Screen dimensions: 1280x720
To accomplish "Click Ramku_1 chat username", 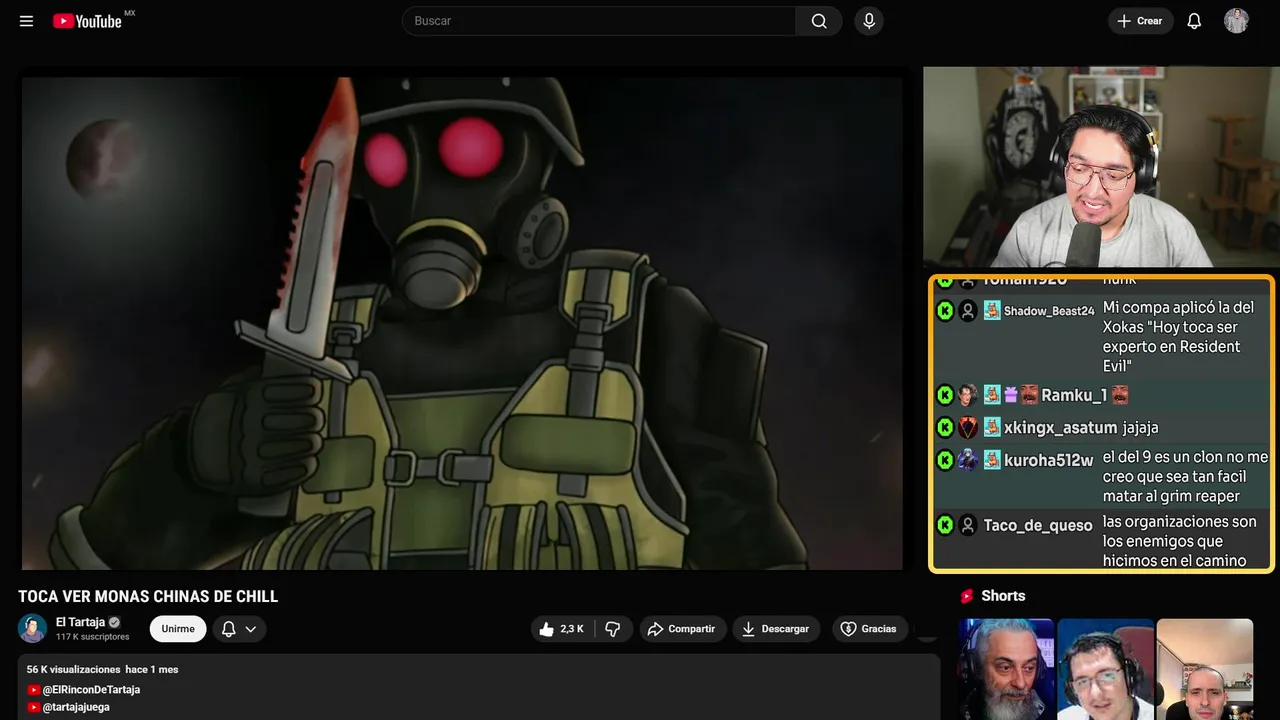I will [1074, 395].
